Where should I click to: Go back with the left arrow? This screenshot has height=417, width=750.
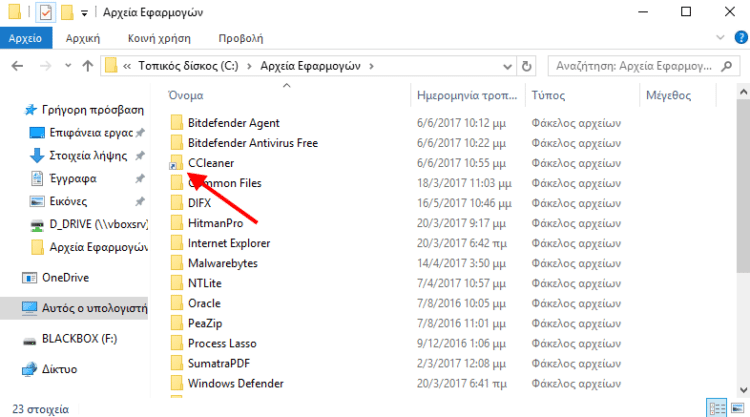pyautogui.click(x=17, y=66)
